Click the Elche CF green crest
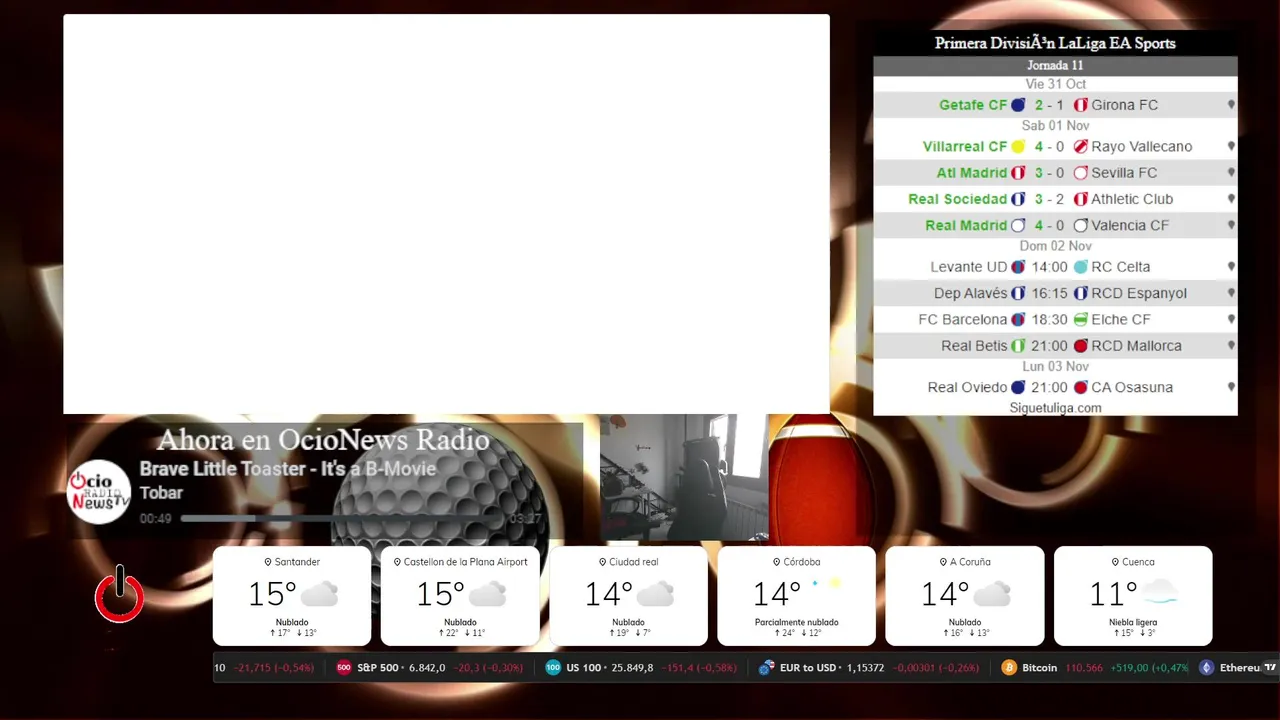Image resolution: width=1280 pixels, height=720 pixels. point(1080,320)
